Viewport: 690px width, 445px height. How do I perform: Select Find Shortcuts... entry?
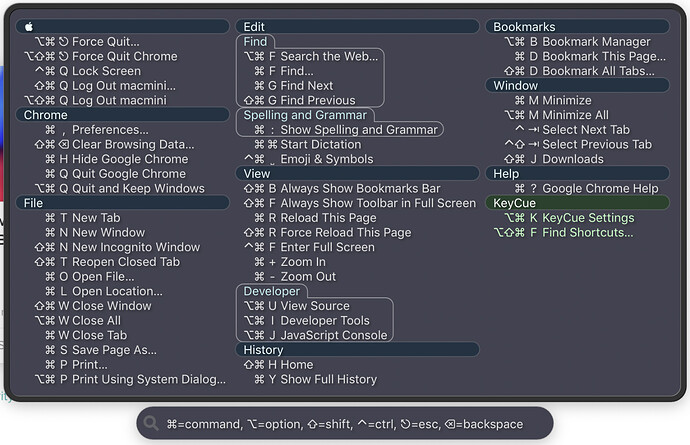click(x=564, y=232)
